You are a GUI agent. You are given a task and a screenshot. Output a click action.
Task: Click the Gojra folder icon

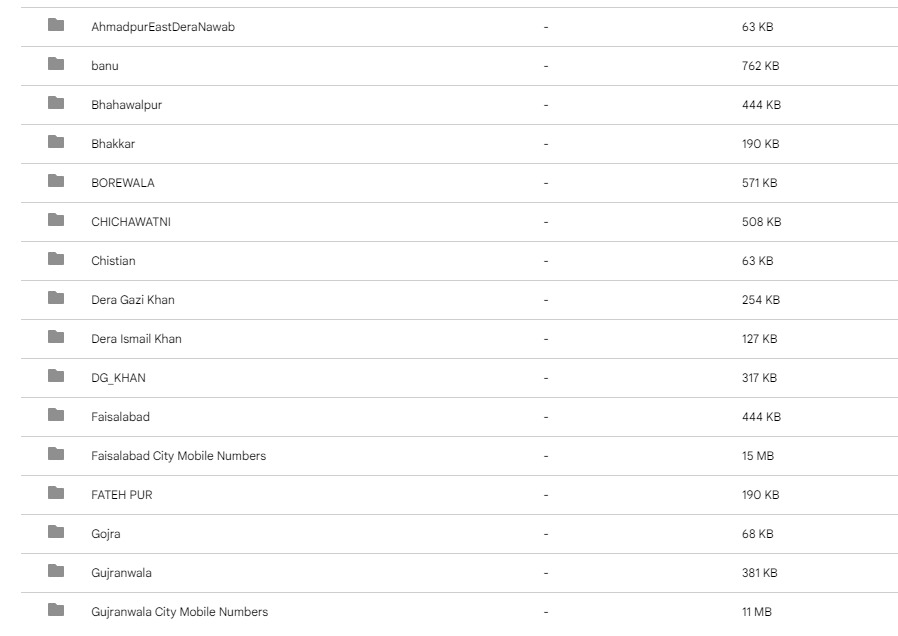56,532
